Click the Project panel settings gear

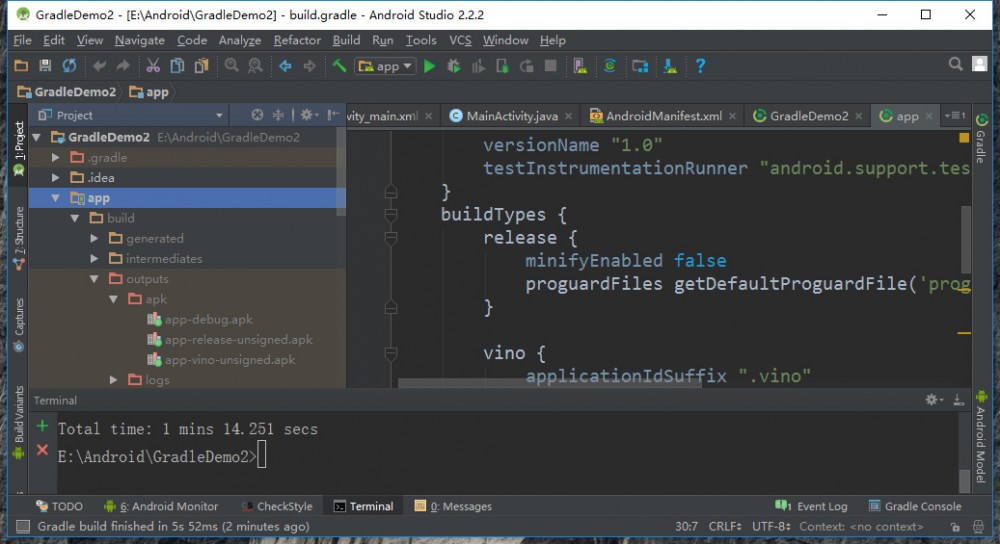pos(307,115)
